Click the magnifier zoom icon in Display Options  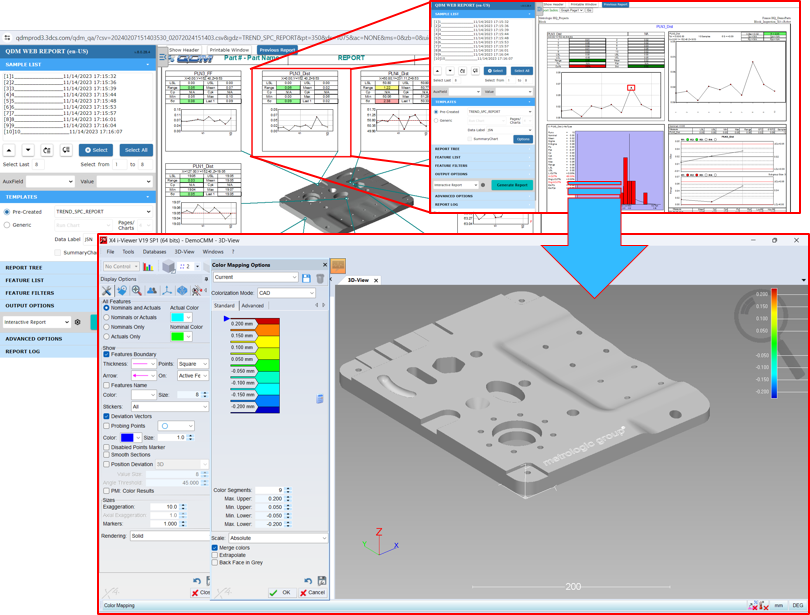pyautogui.click(x=137, y=291)
